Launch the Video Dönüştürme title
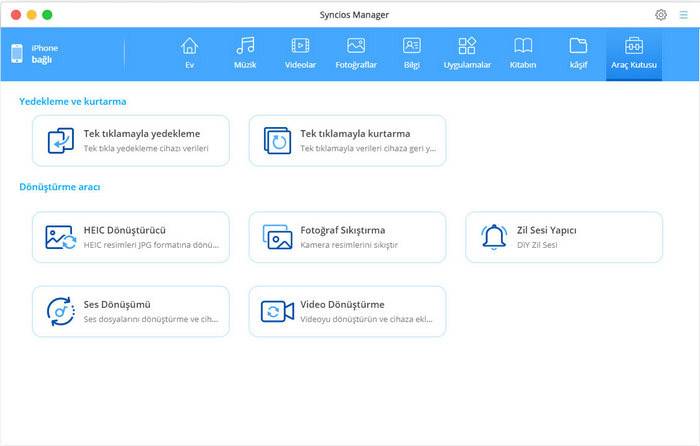Screen dimensions: 700x446 (x=342, y=304)
